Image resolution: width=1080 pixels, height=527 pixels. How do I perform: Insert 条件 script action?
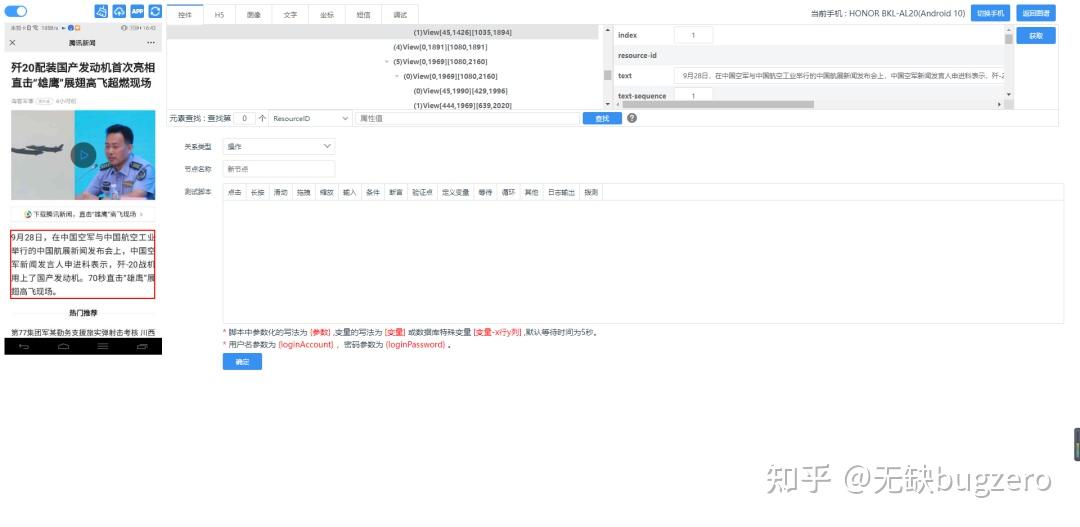pyautogui.click(x=373, y=193)
